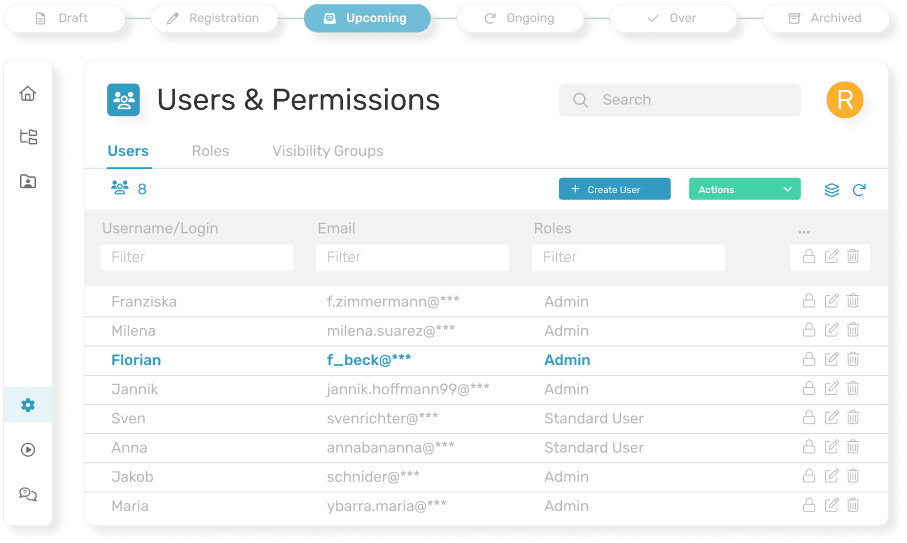Open the contacts folder sidebar icon
Viewport: 907px width, 543px height.
[x=28, y=181]
